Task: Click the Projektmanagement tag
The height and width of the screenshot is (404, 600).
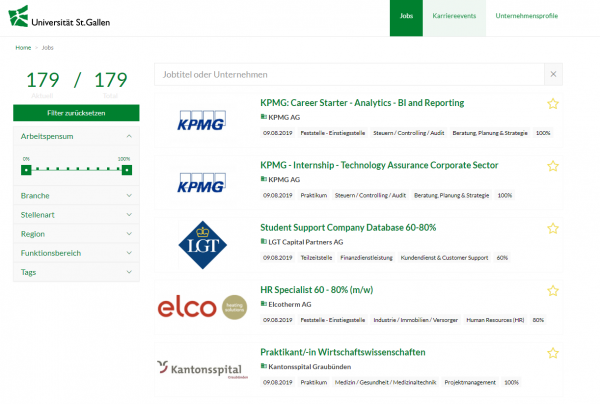Action: pos(470,383)
